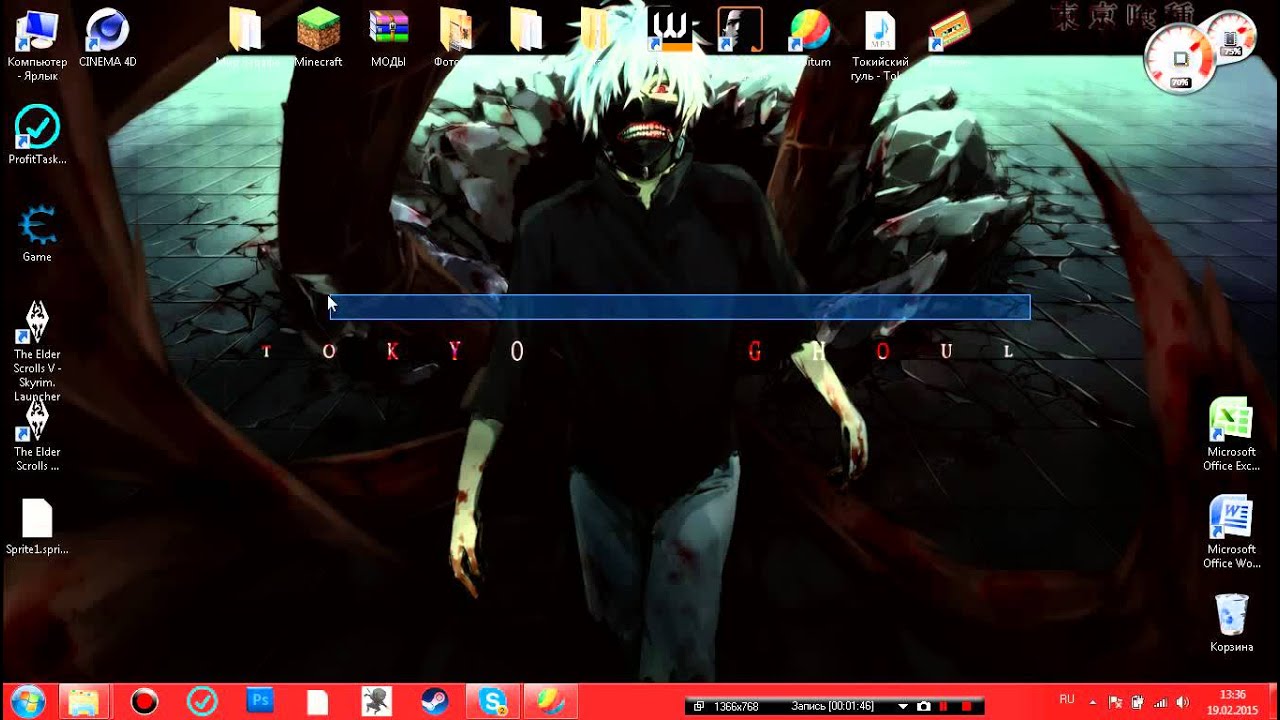1280x720 pixels.
Task: Stop recording in the recorder bar
Action: coord(966,707)
